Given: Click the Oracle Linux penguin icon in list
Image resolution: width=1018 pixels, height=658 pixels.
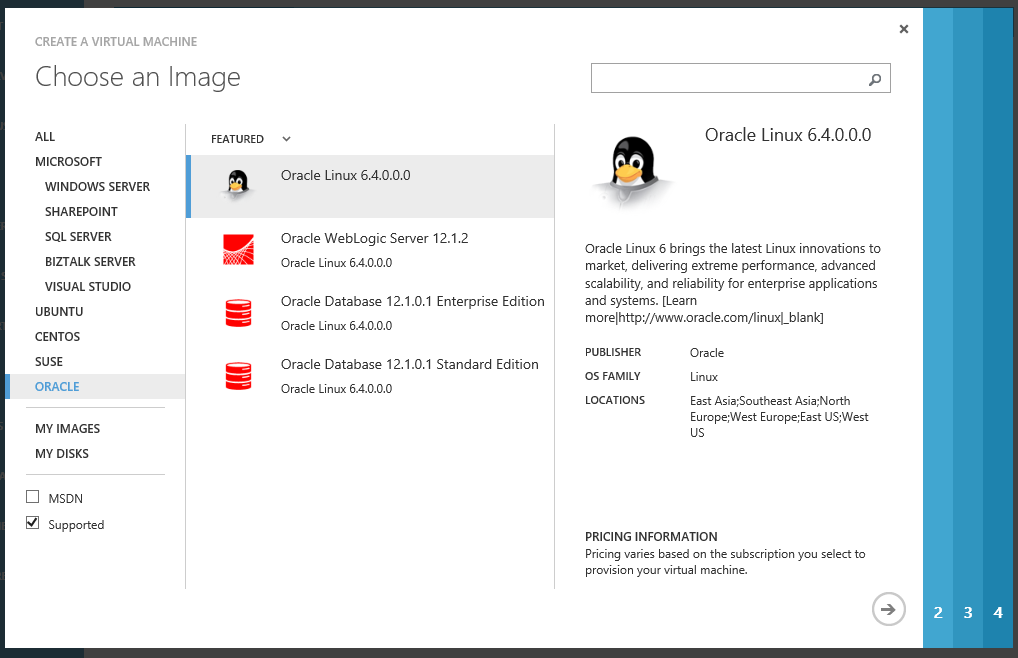Looking at the screenshot, I should [237, 184].
